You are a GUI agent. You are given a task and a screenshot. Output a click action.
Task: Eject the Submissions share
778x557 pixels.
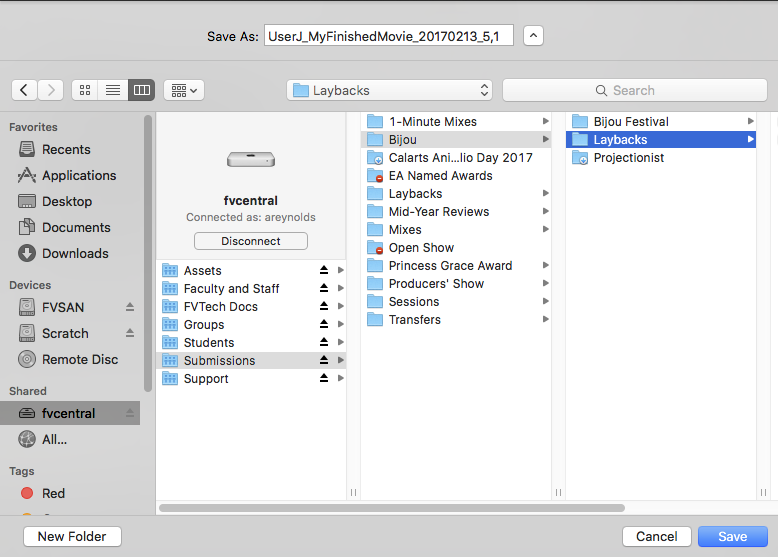coord(324,360)
